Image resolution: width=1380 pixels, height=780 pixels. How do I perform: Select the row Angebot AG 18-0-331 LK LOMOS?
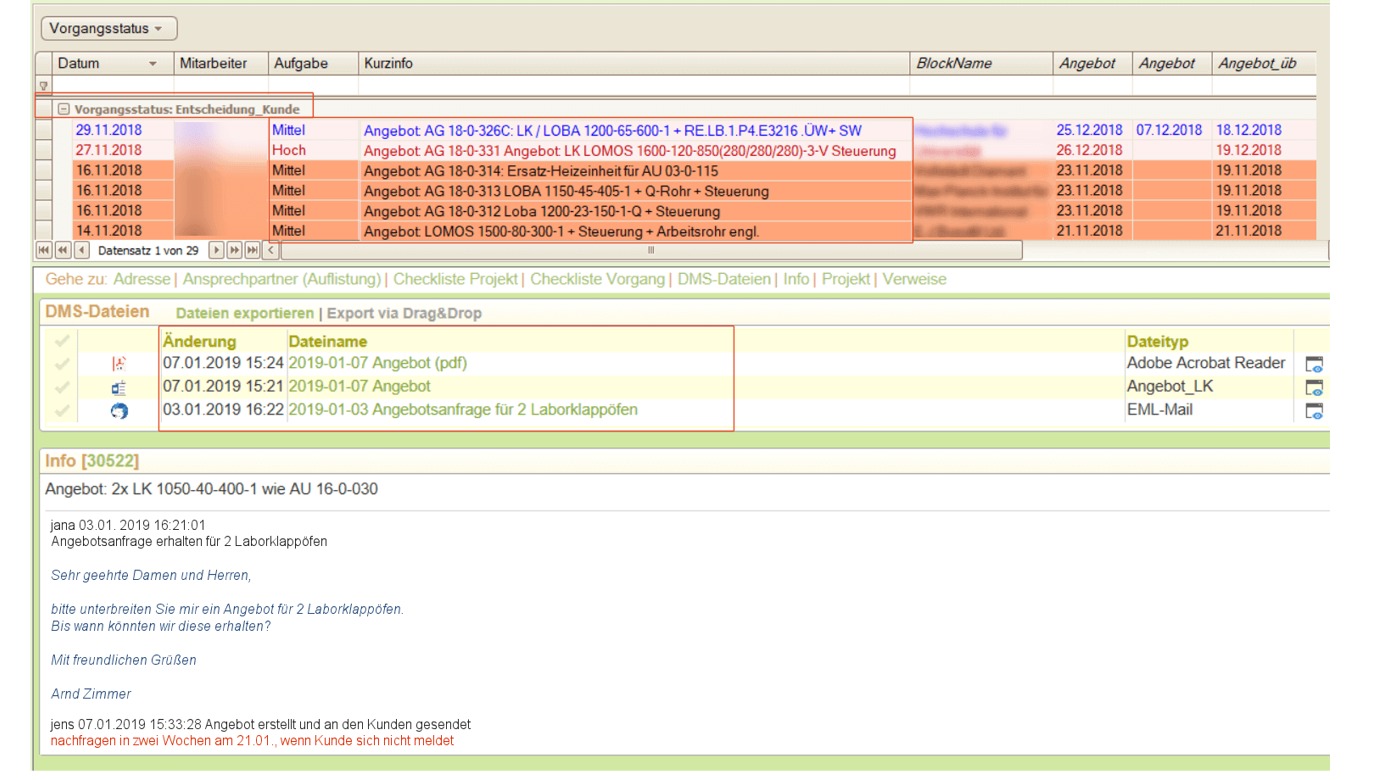(629, 151)
